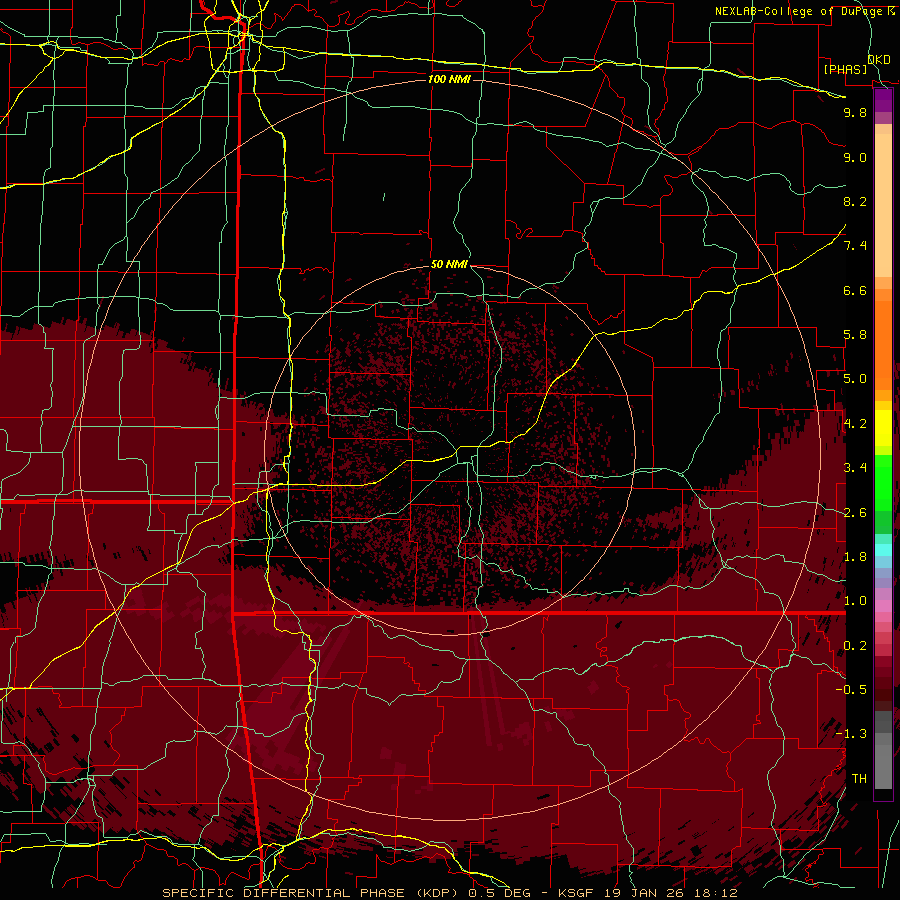Image resolution: width=900 pixels, height=900 pixels.
Task: Click the KSGF 19 JAN 26 18:12 timestamp
Action: (x=648, y=893)
